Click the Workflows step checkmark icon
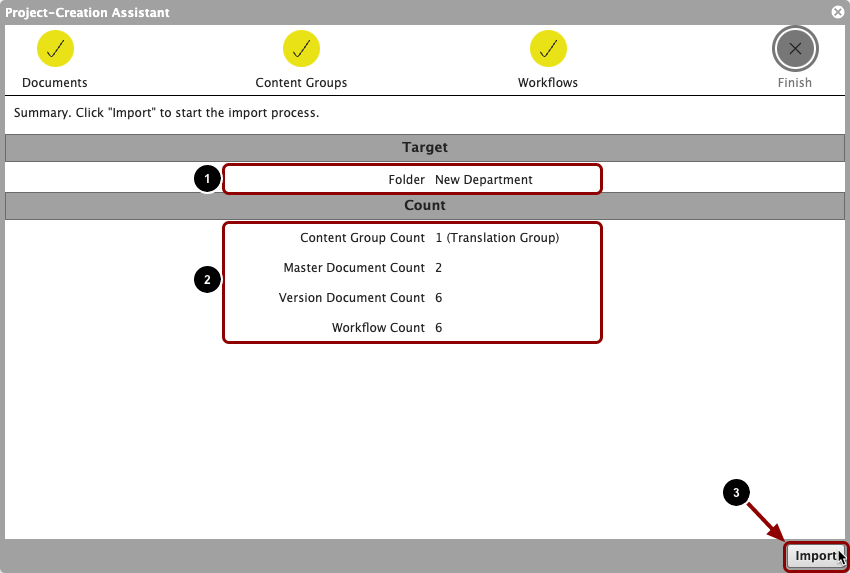 click(x=548, y=49)
